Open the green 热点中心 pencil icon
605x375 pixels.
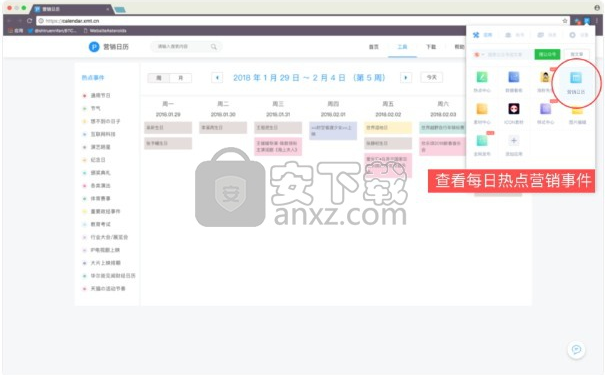point(482,77)
